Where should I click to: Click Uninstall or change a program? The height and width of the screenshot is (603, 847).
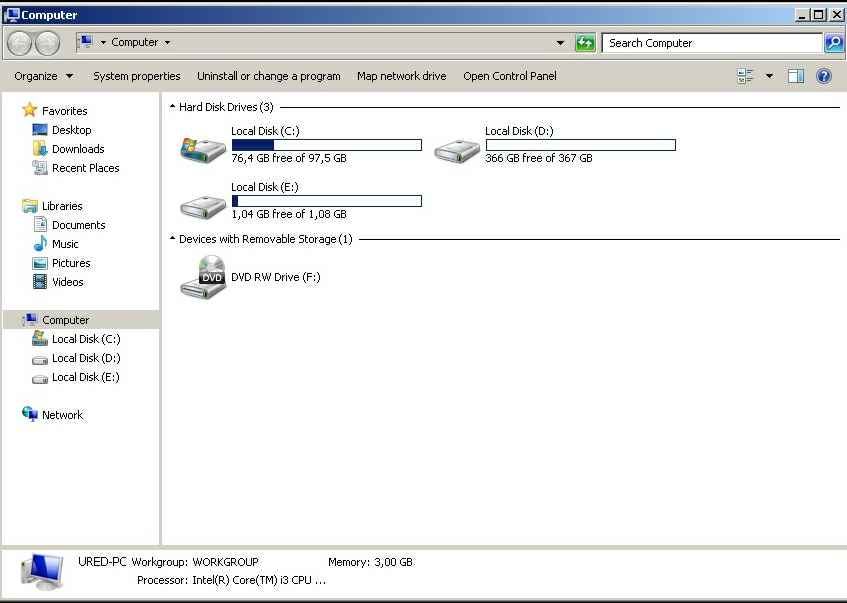pyautogui.click(x=268, y=76)
